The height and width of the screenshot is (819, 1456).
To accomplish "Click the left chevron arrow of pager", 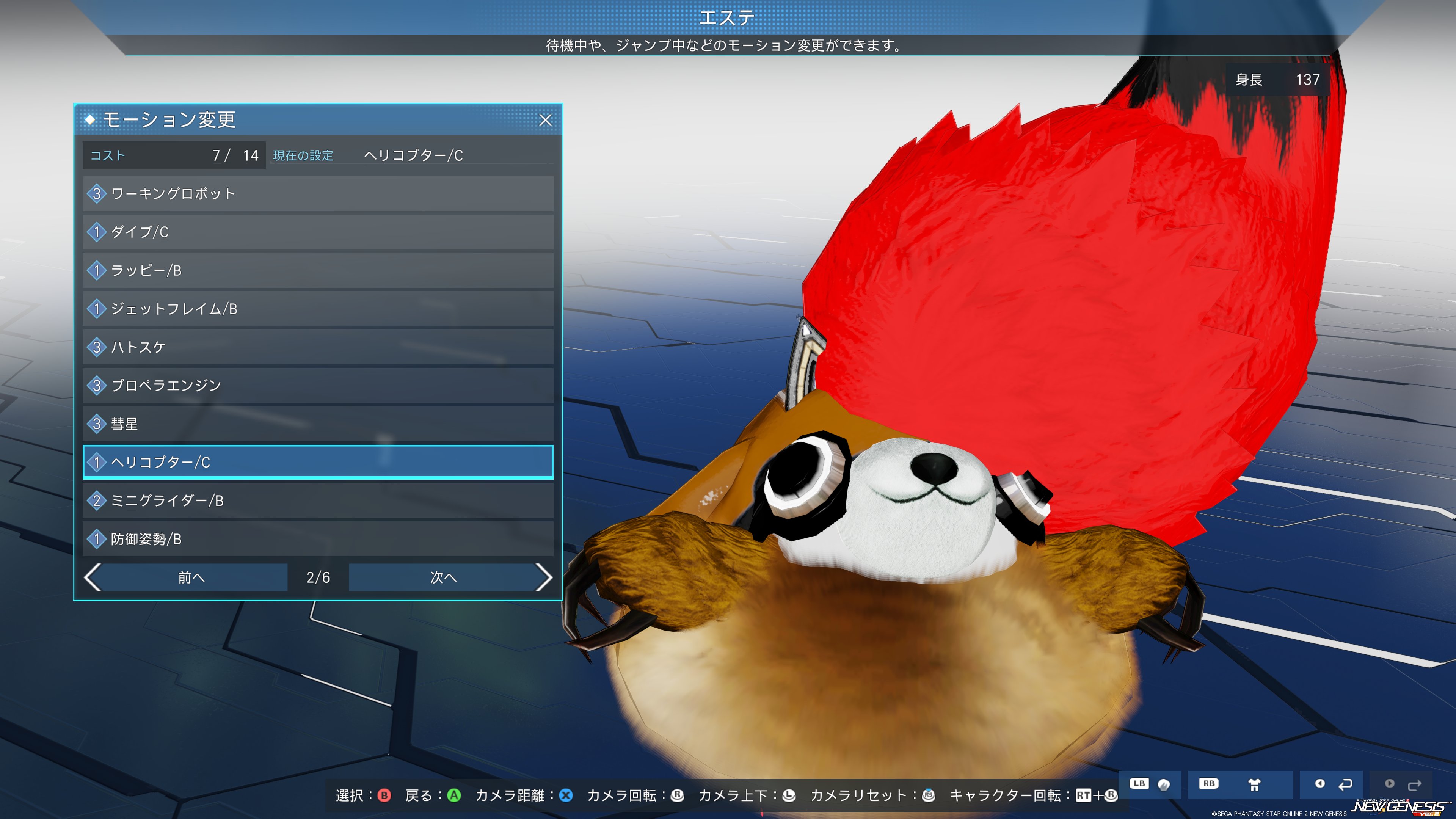I will pos(92,577).
